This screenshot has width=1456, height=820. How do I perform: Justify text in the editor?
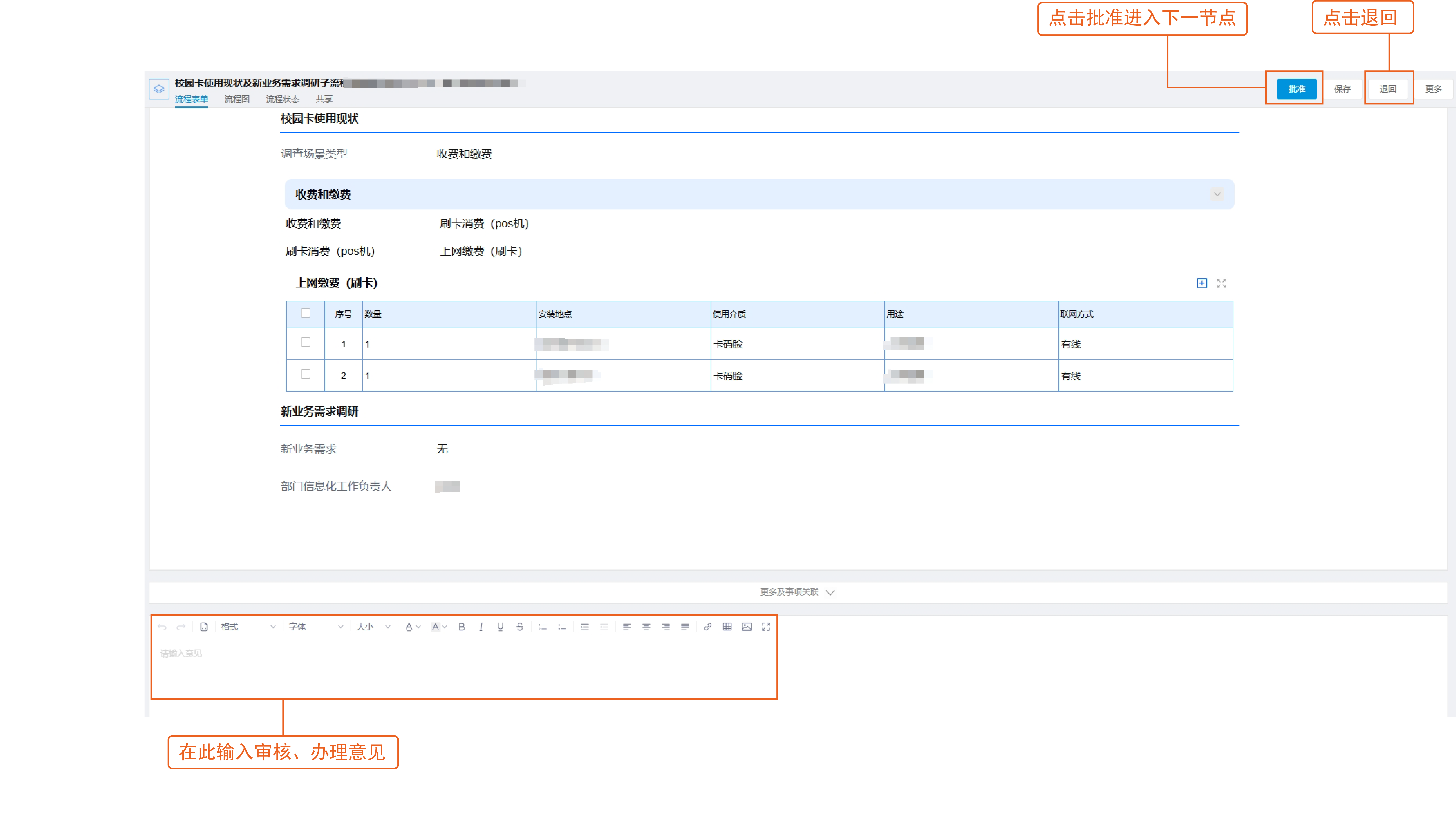pyautogui.click(x=685, y=627)
